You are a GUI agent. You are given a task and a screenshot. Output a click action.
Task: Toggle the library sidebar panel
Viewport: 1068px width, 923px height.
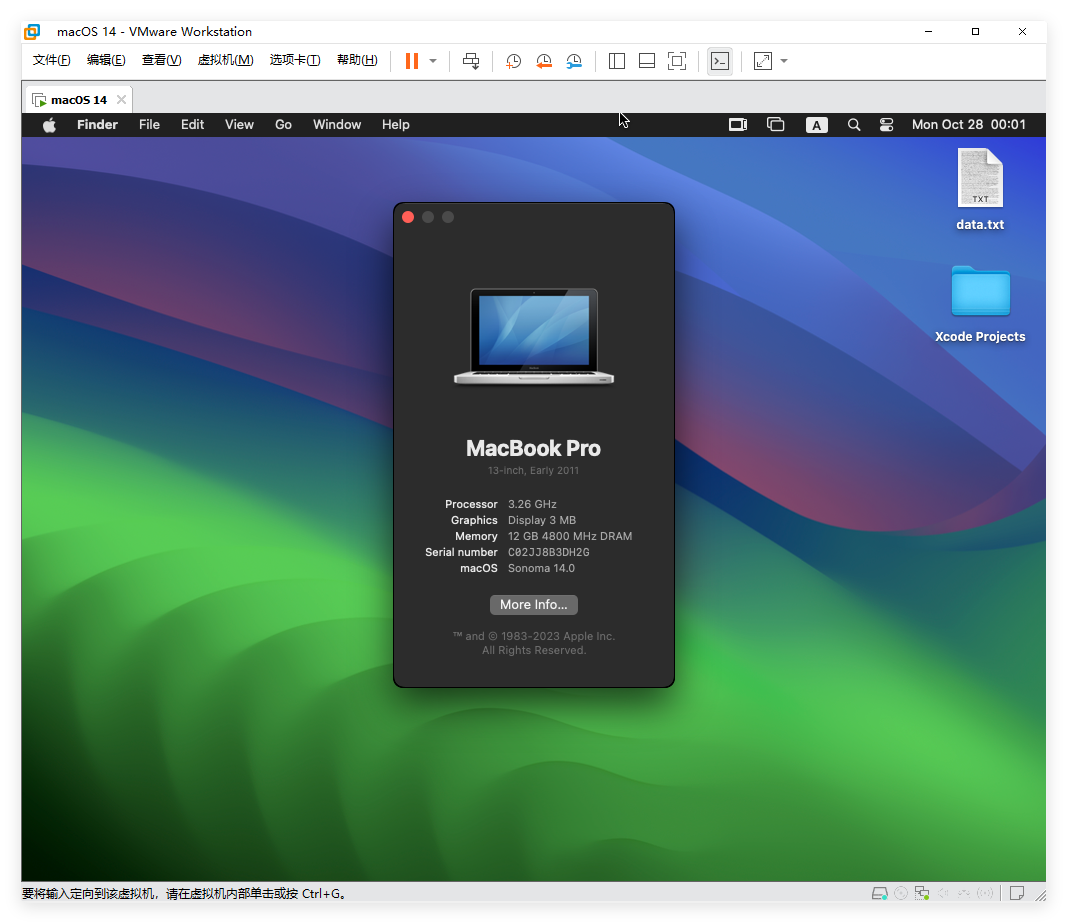tap(616, 61)
